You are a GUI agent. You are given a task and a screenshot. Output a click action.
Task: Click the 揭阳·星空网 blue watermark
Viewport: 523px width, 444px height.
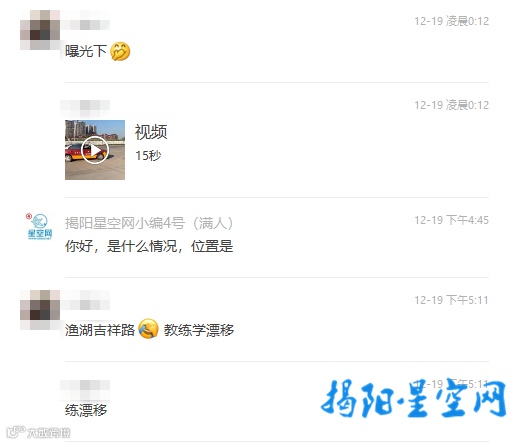click(414, 398)
